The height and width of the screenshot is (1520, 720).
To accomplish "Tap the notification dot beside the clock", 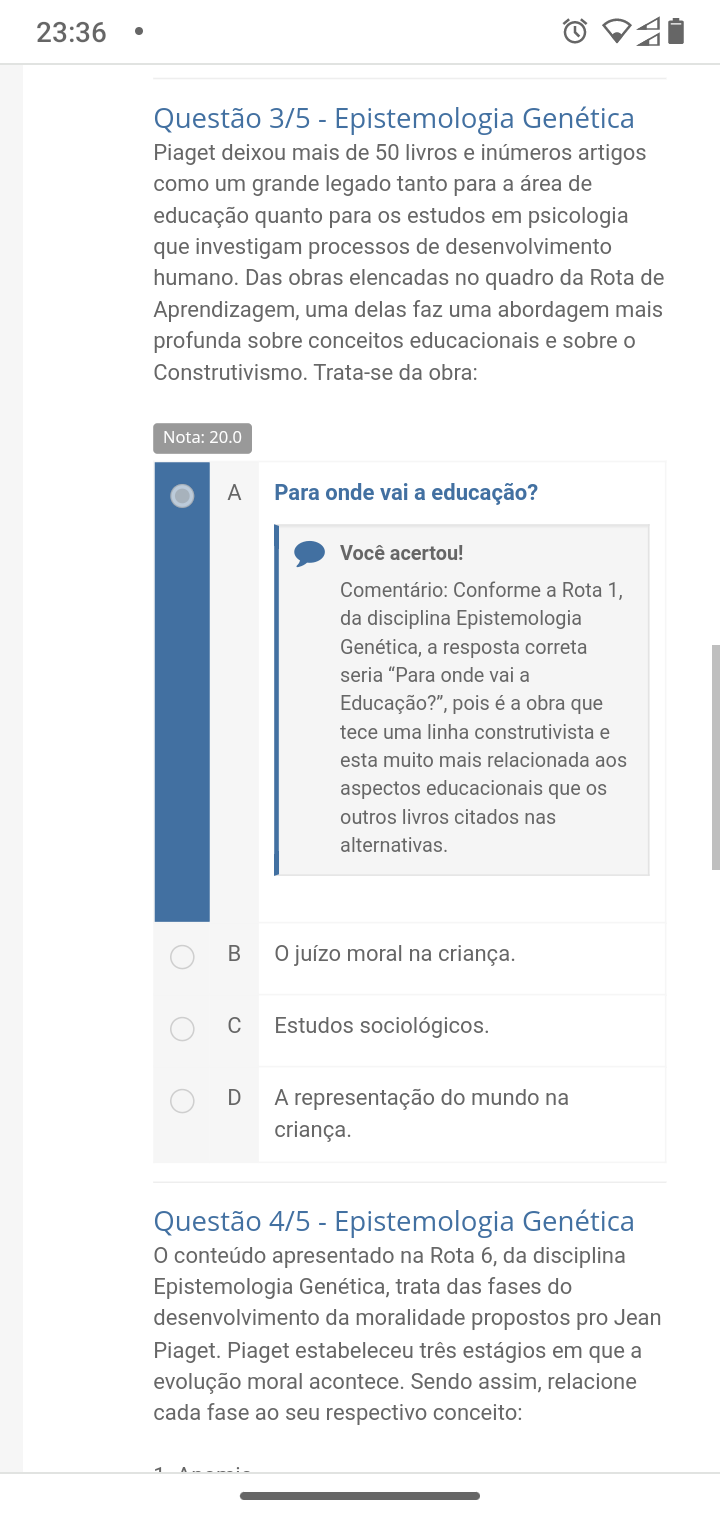I will 138,32.
